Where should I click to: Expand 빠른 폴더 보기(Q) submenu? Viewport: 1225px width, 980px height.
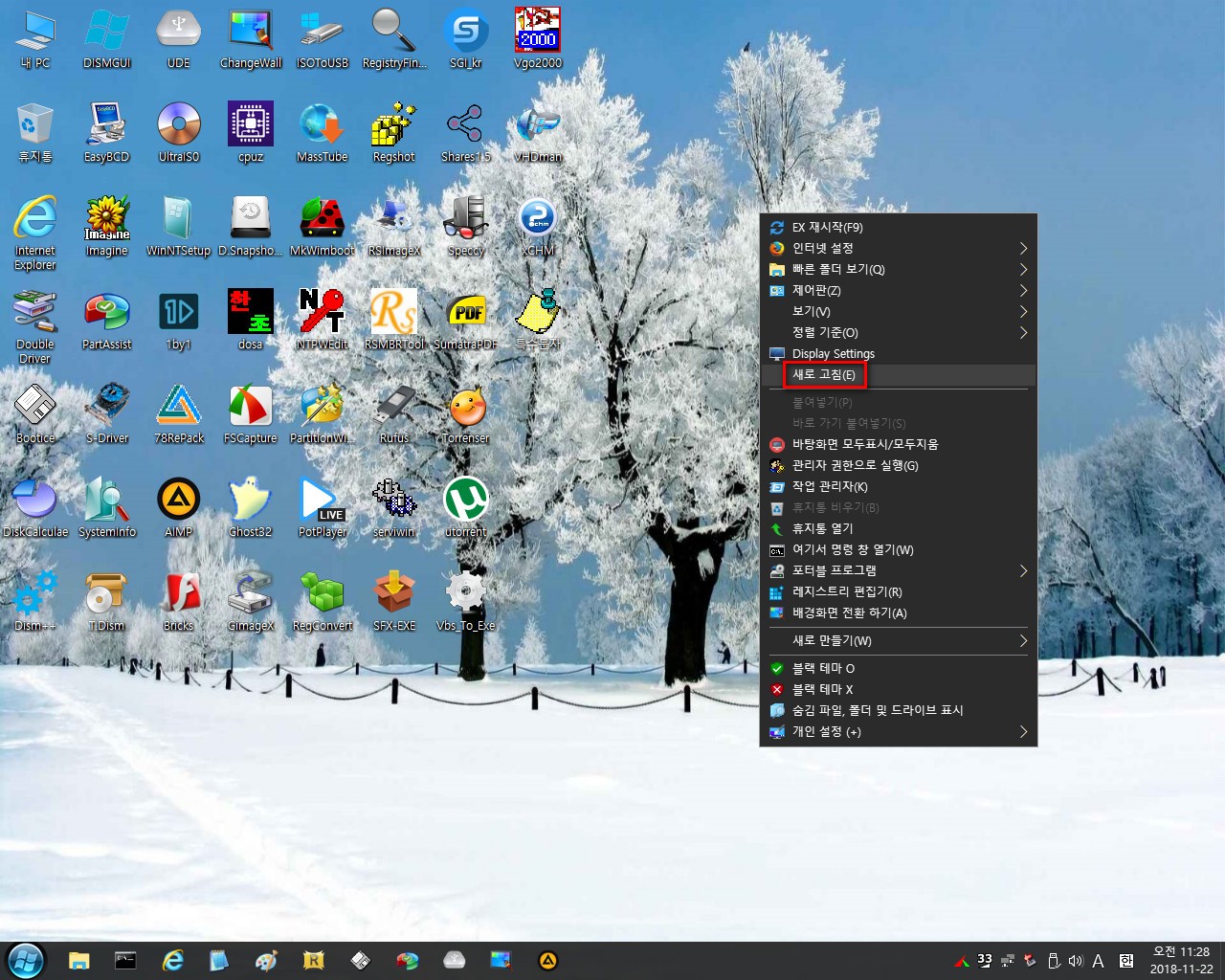pos(899,269)
